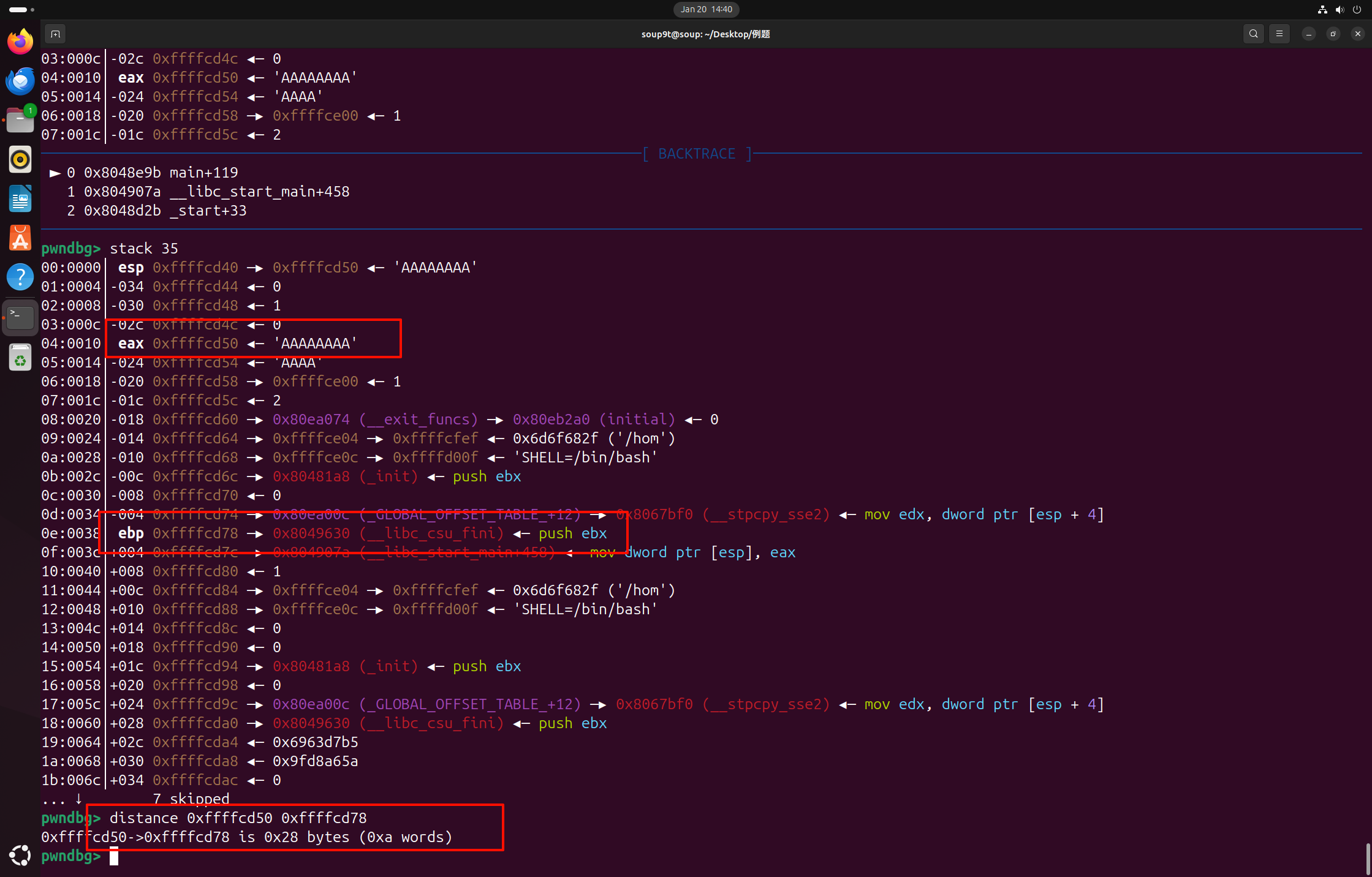The image size is (1372, 877).
Task: Open Files manager in dock
Action: pos(20,120)
